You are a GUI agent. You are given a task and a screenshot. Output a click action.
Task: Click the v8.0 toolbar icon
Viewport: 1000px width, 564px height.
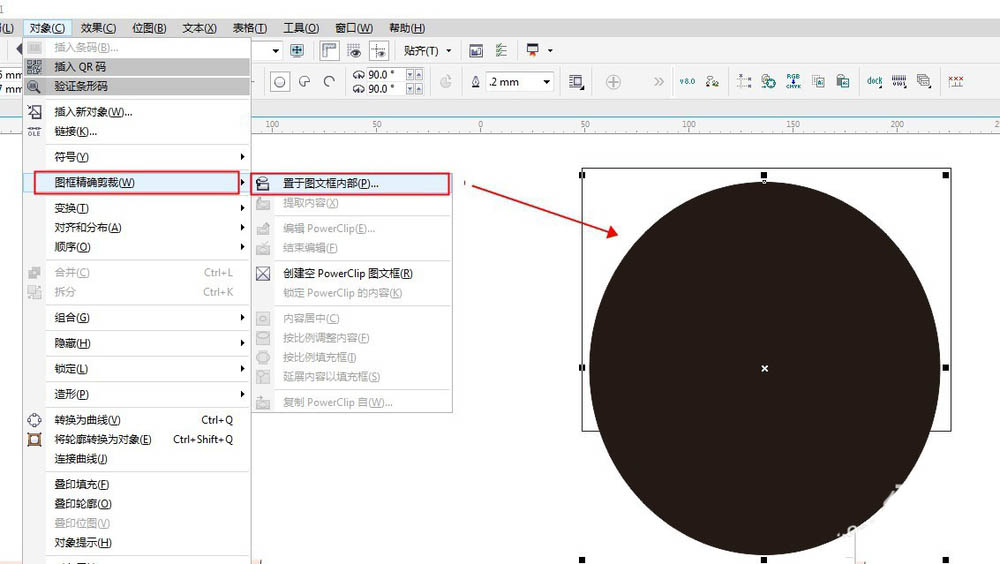687,82
